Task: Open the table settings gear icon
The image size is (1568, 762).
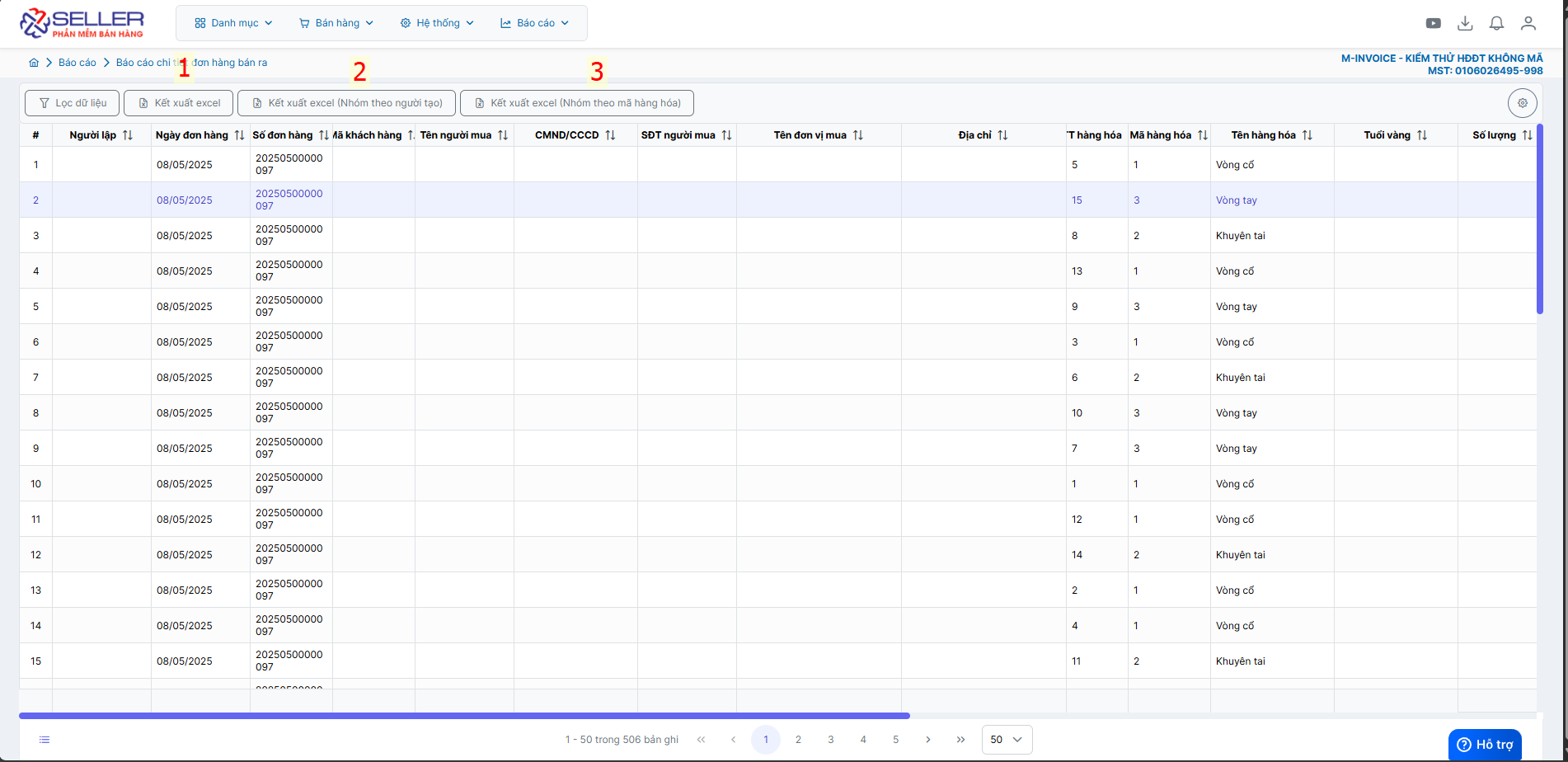Action: pyautogui.click(x=1523, y=103)
